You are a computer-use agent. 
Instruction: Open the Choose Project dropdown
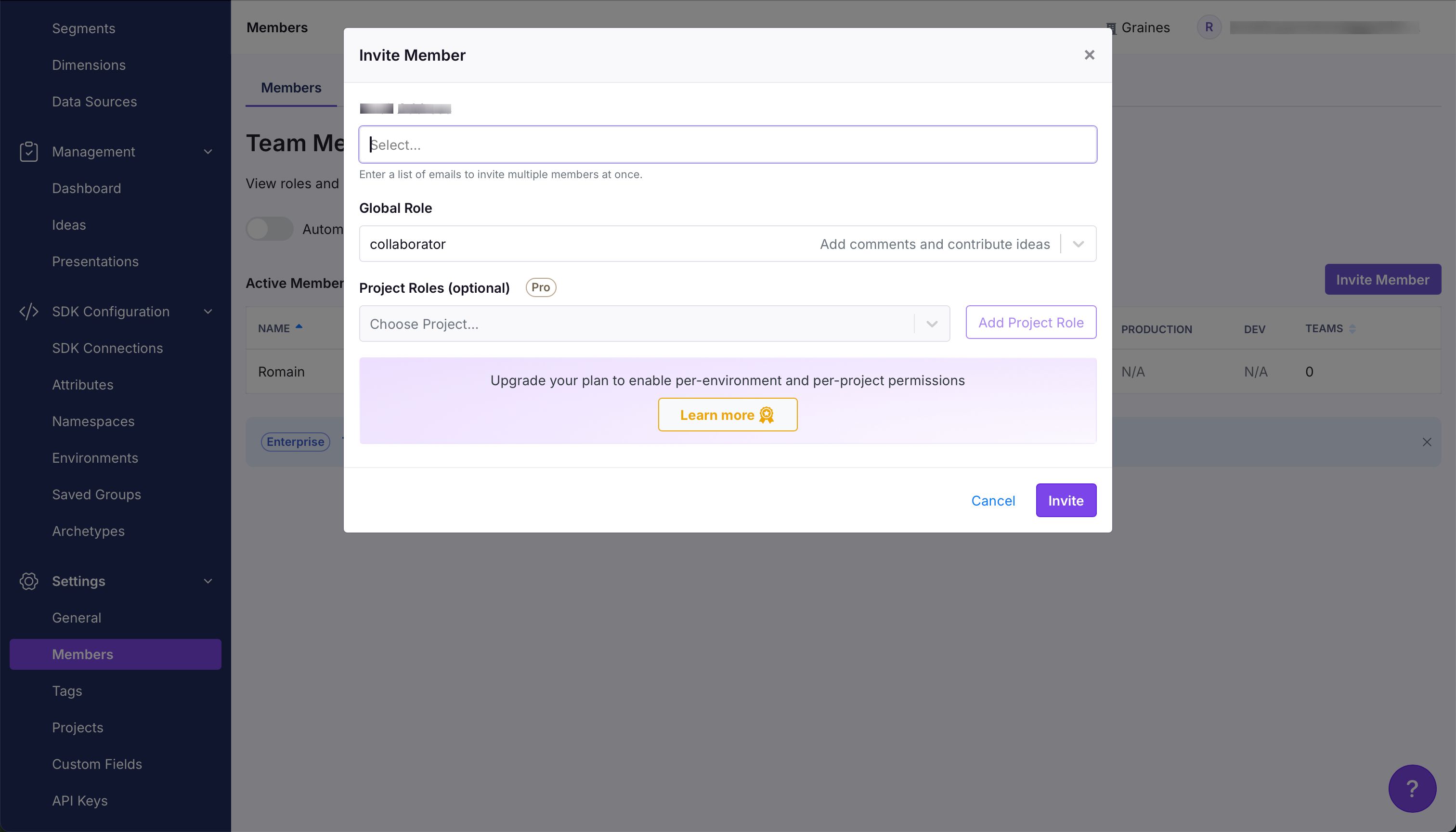point(932,324)
